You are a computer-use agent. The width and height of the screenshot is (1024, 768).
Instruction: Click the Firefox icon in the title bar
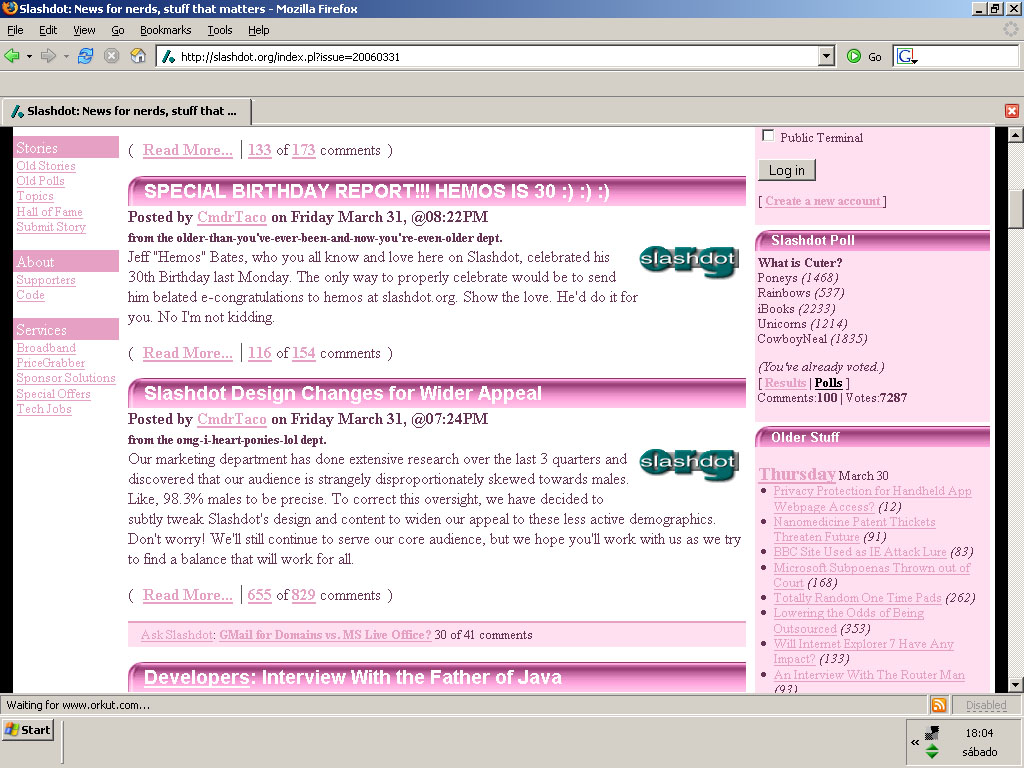(9, 8)
